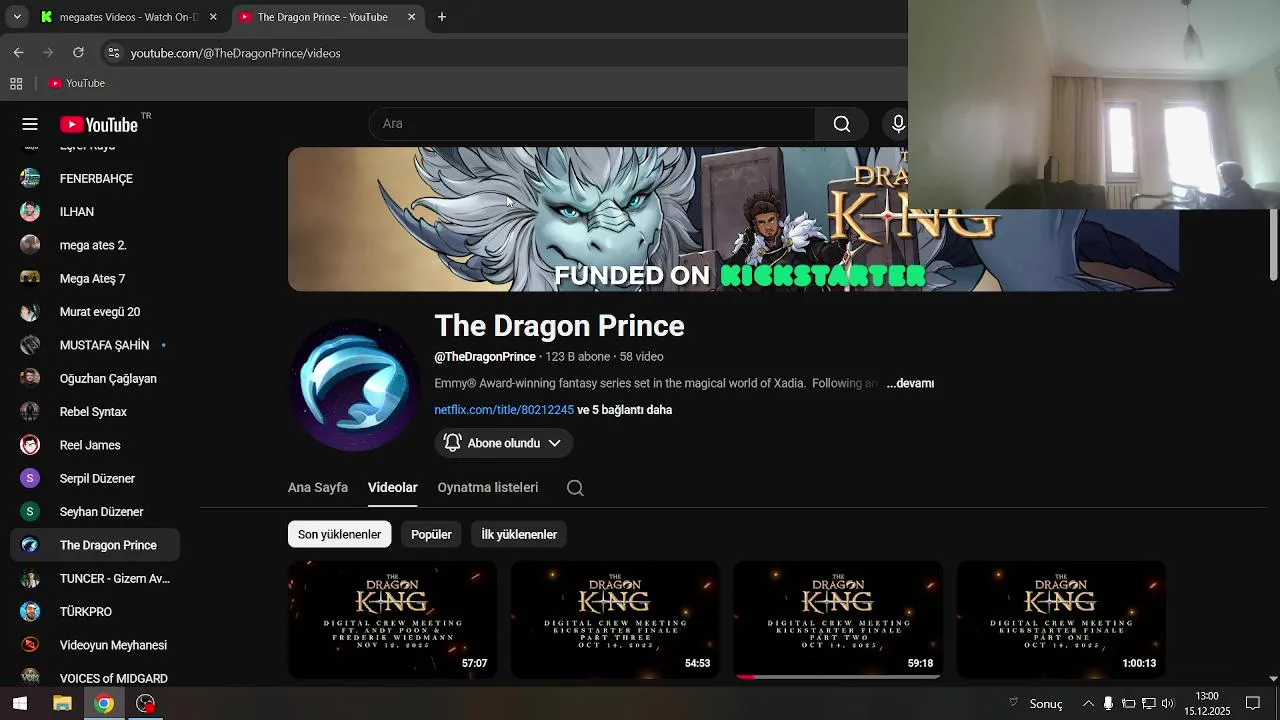Switch to Ana Sayfa tab

point(318,487)
